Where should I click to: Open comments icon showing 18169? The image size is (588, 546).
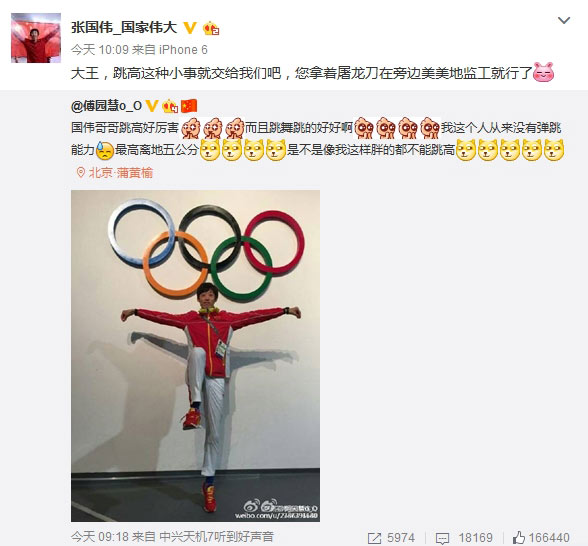442,538
